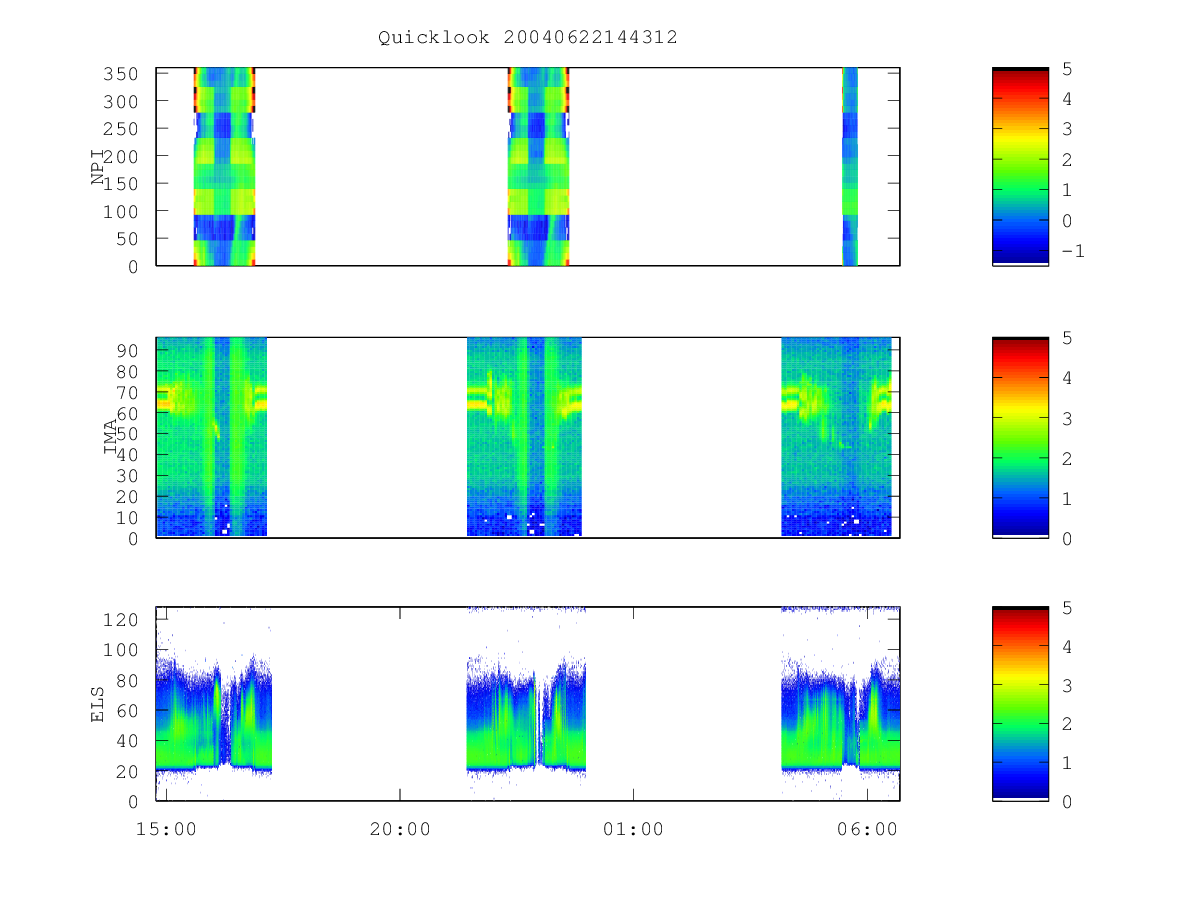Click the 30 tick on IMA axis

[x=129, y=475]
